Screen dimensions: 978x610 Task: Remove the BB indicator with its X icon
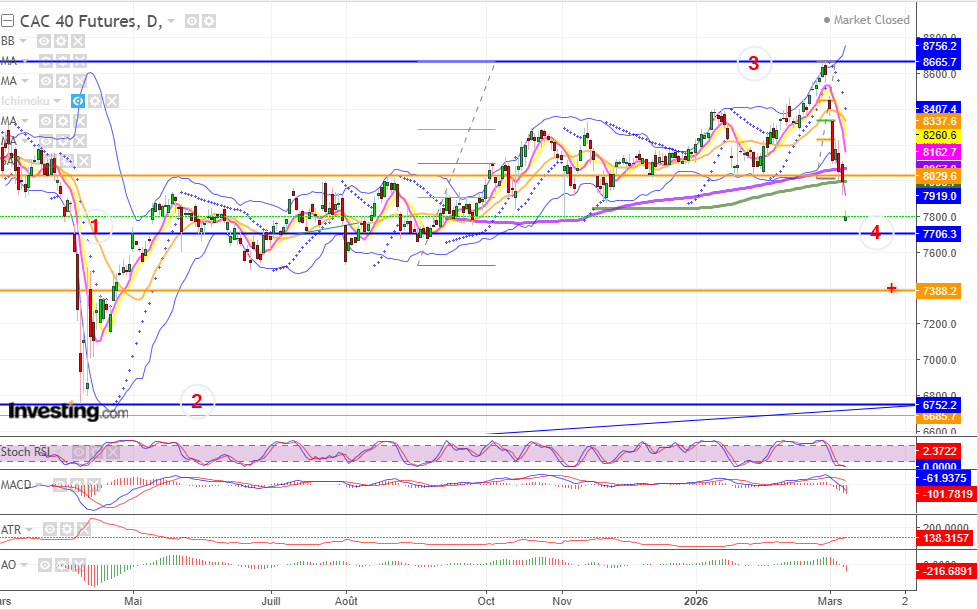(x=77, y=41)
